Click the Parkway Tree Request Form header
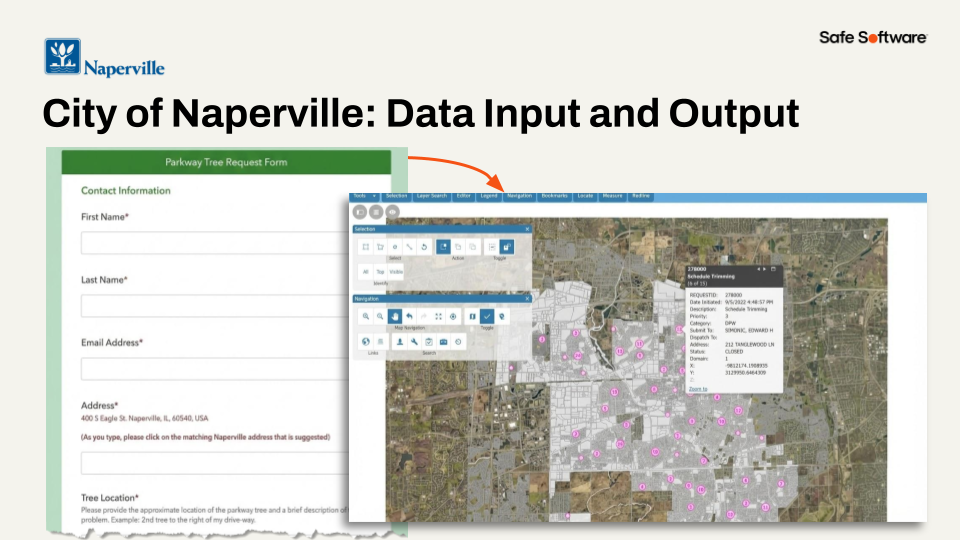This screenshot has height=540, width=960. tap(226, 162)
